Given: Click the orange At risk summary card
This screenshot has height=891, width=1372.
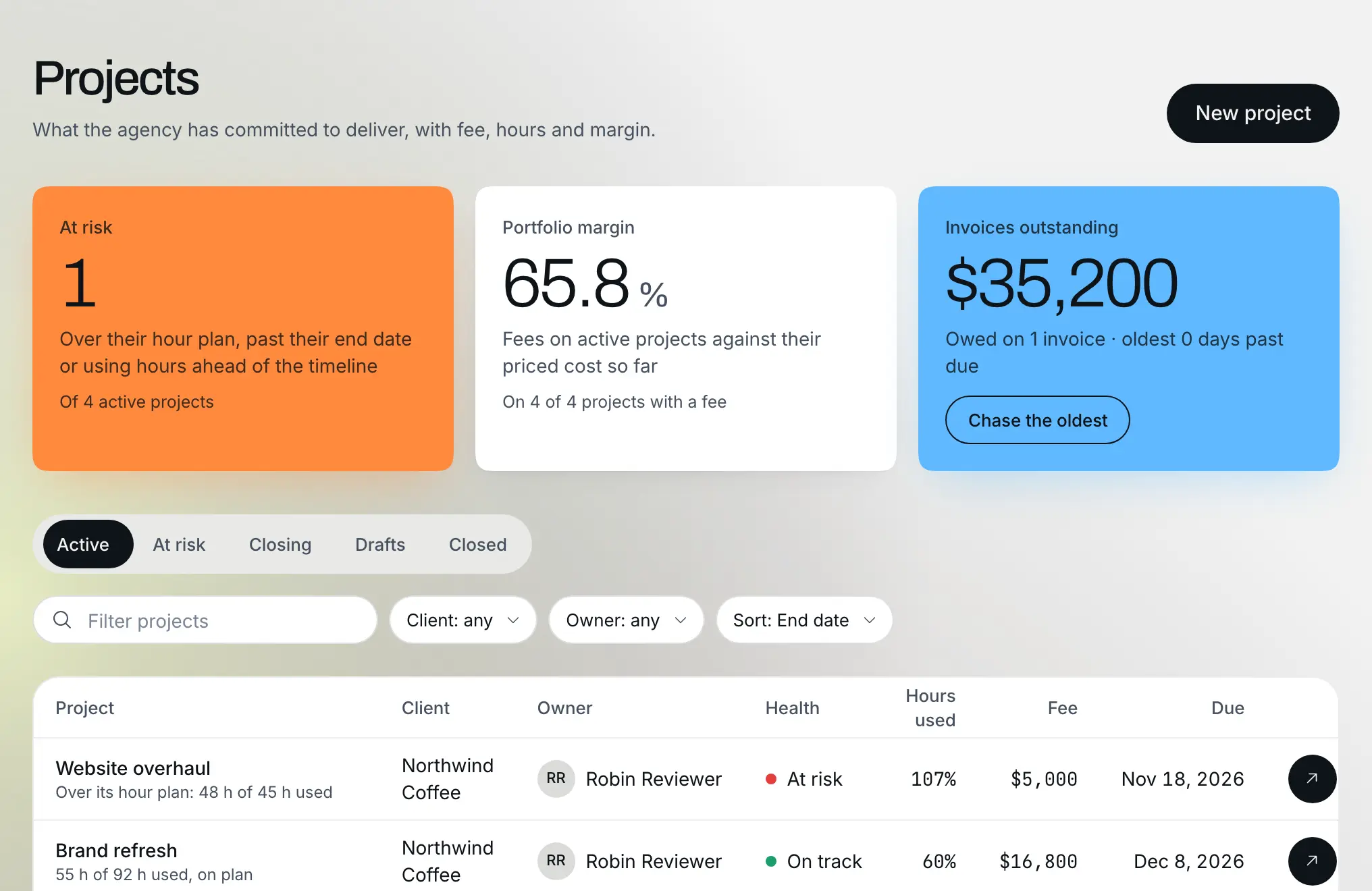Looking at the screenshot, I should click(x=242, y=329).
